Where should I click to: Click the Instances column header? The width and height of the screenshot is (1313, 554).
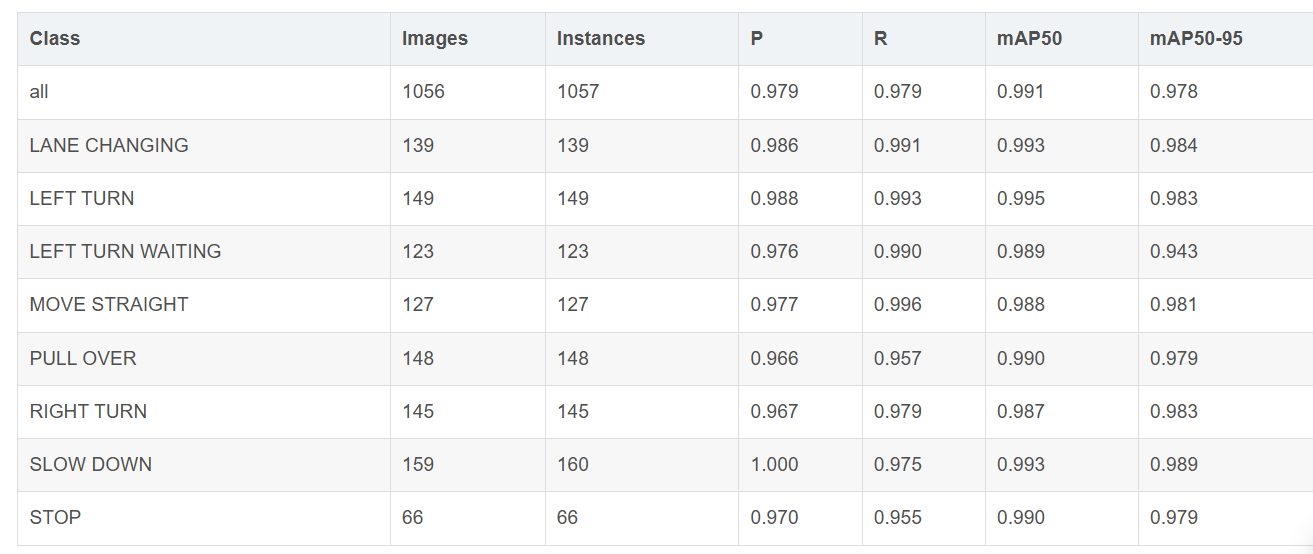click(600, 39)
